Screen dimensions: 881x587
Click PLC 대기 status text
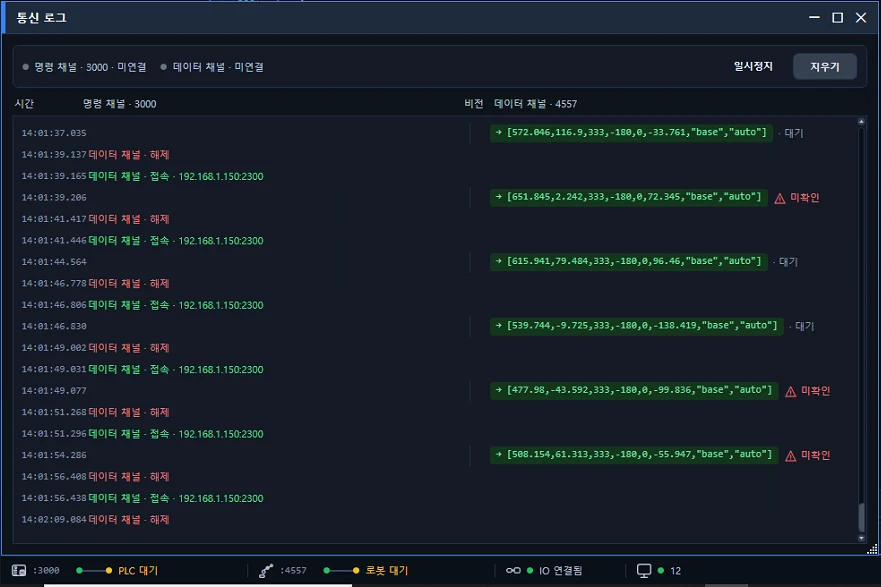click(138, 571)
